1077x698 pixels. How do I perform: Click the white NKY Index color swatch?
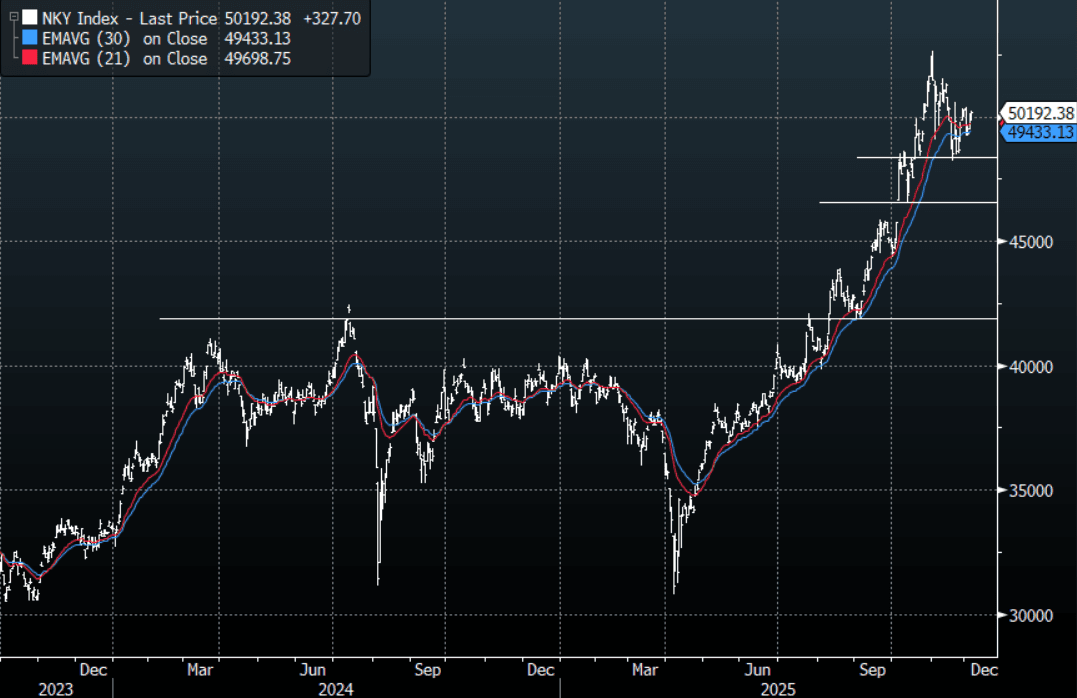pyautogui.click(x=29, y=18)
